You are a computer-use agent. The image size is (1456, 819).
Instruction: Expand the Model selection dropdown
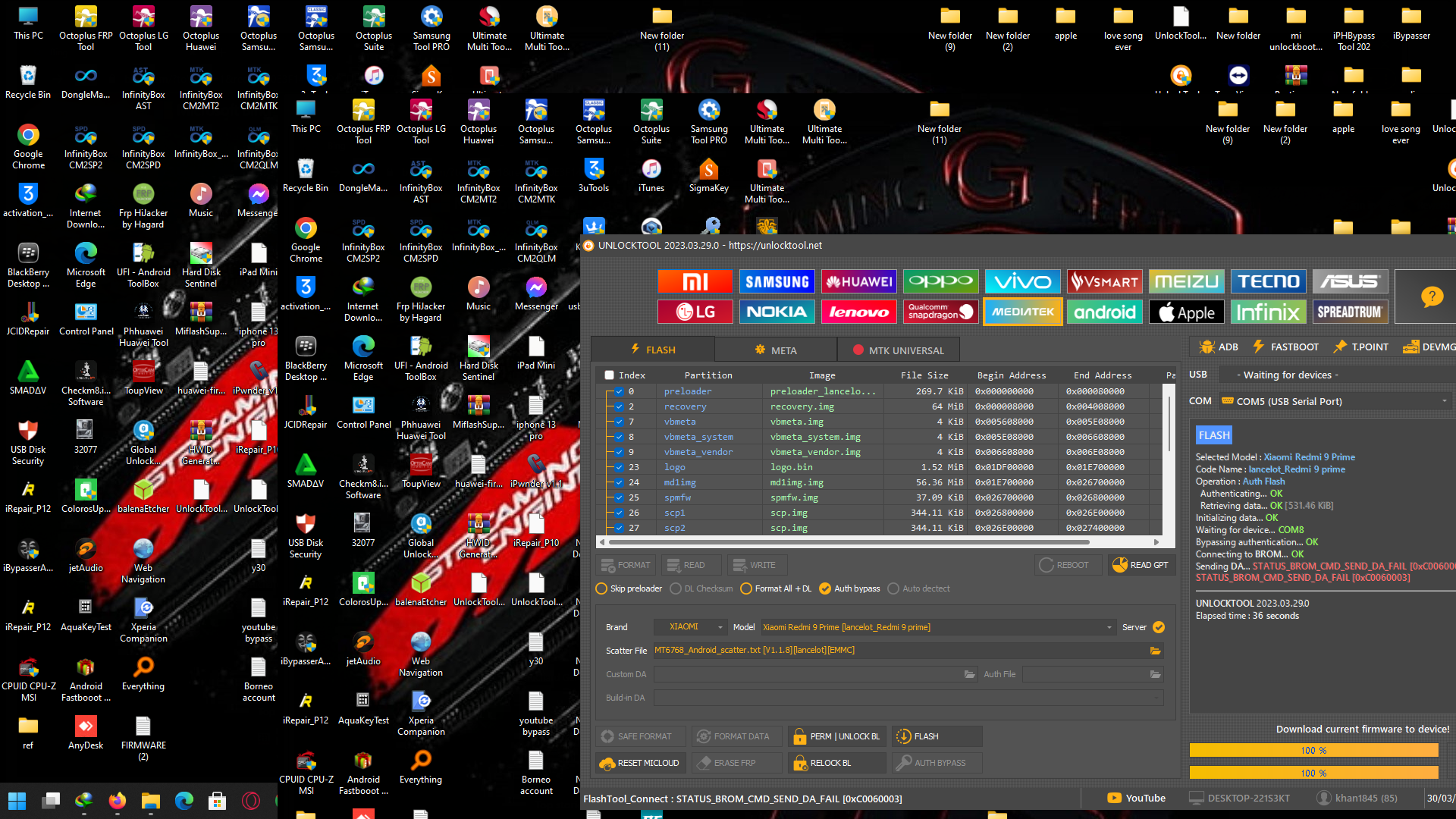(x=1109, y=628)
